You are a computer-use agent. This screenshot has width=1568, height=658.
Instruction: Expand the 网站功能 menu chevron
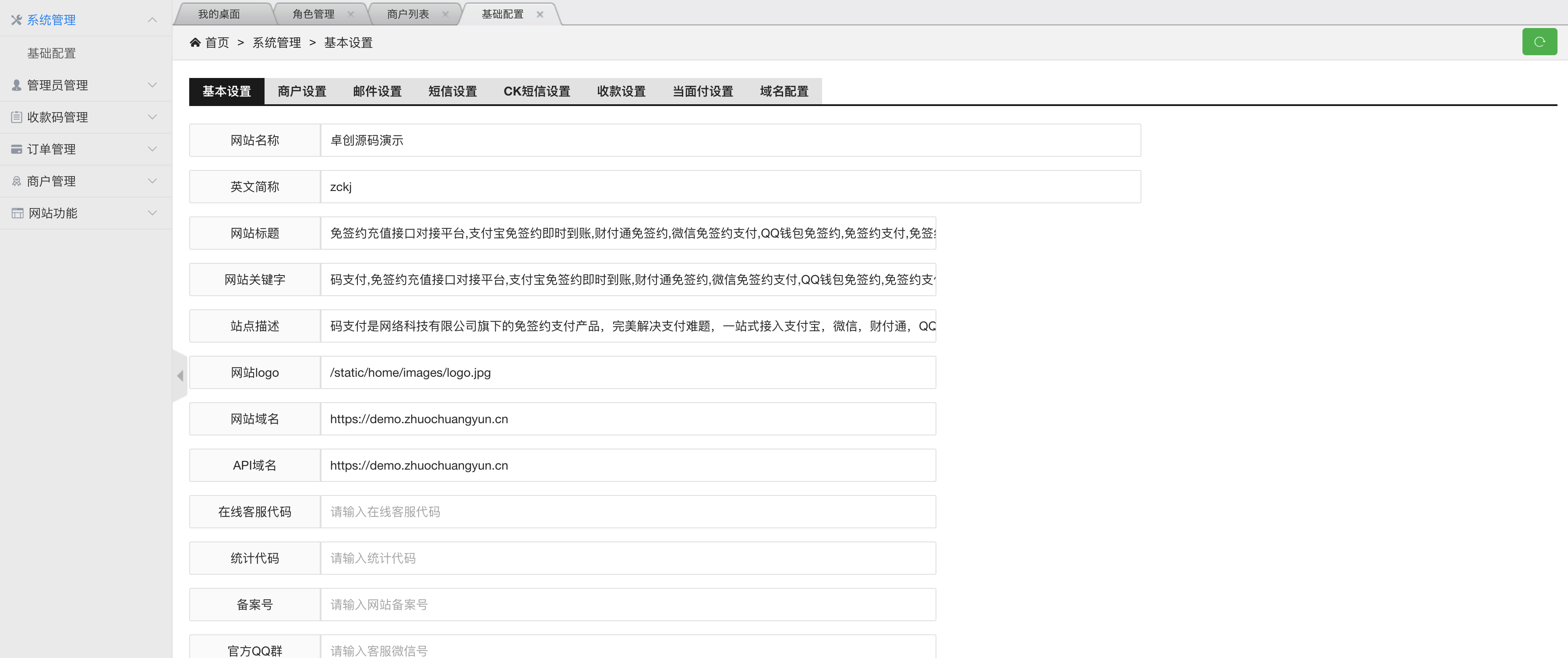152,213
